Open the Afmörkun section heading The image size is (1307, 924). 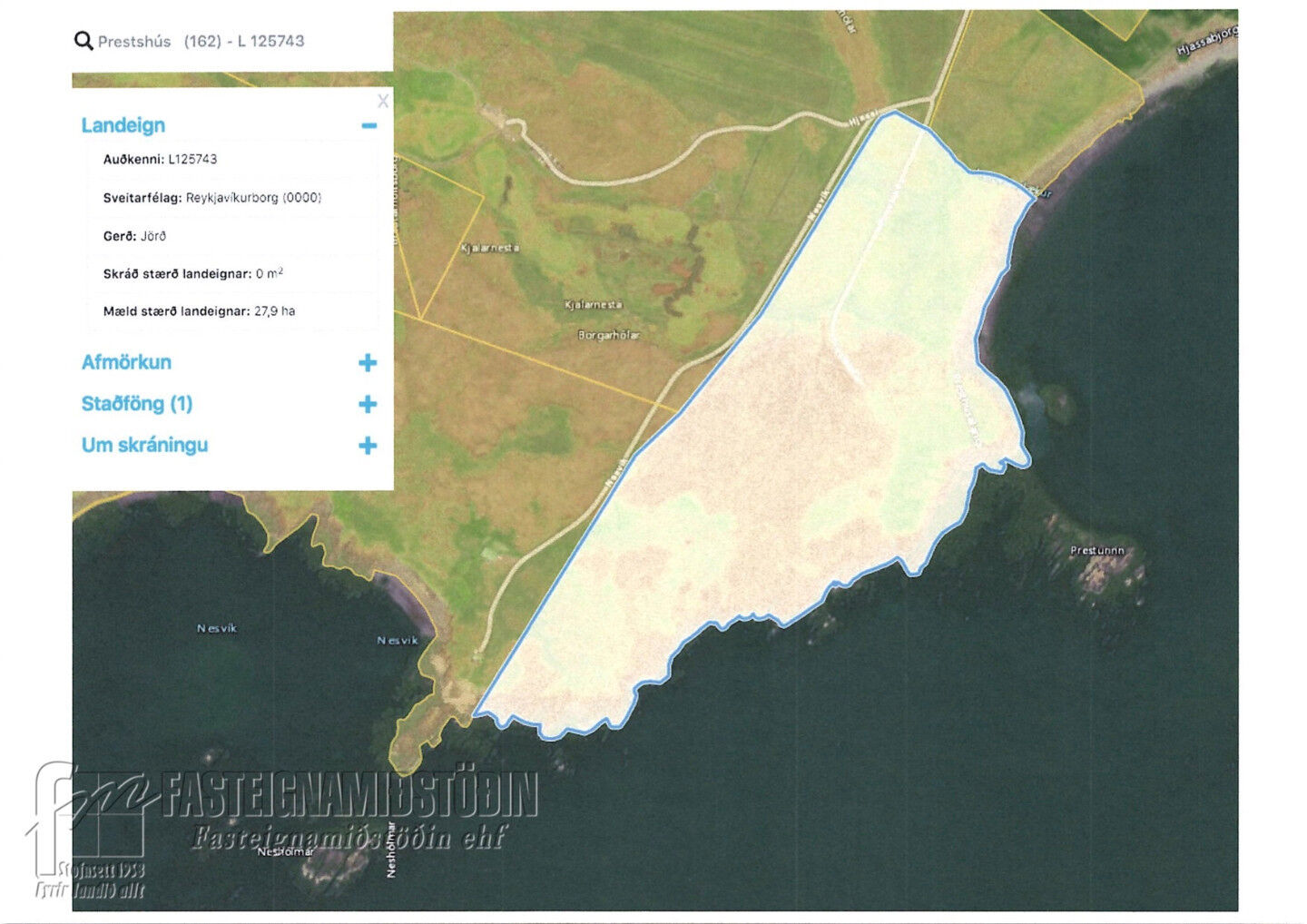coord(126,362)
